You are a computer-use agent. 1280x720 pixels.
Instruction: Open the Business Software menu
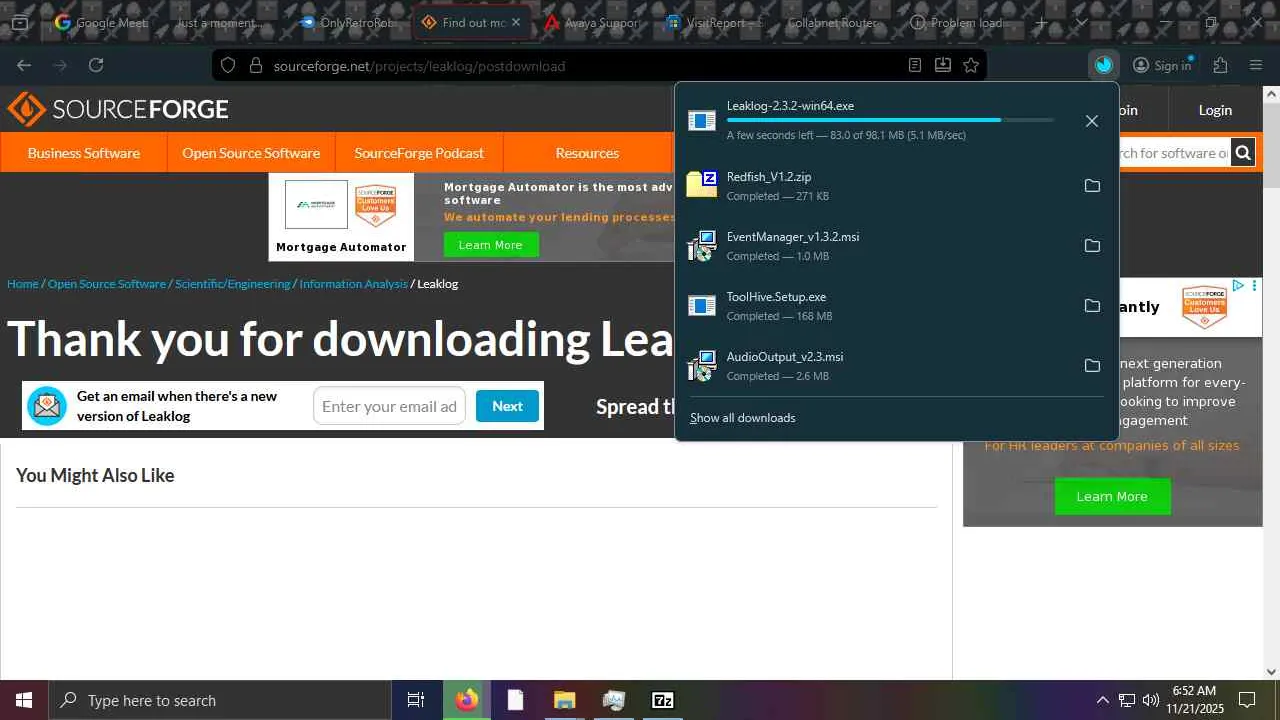84,153
